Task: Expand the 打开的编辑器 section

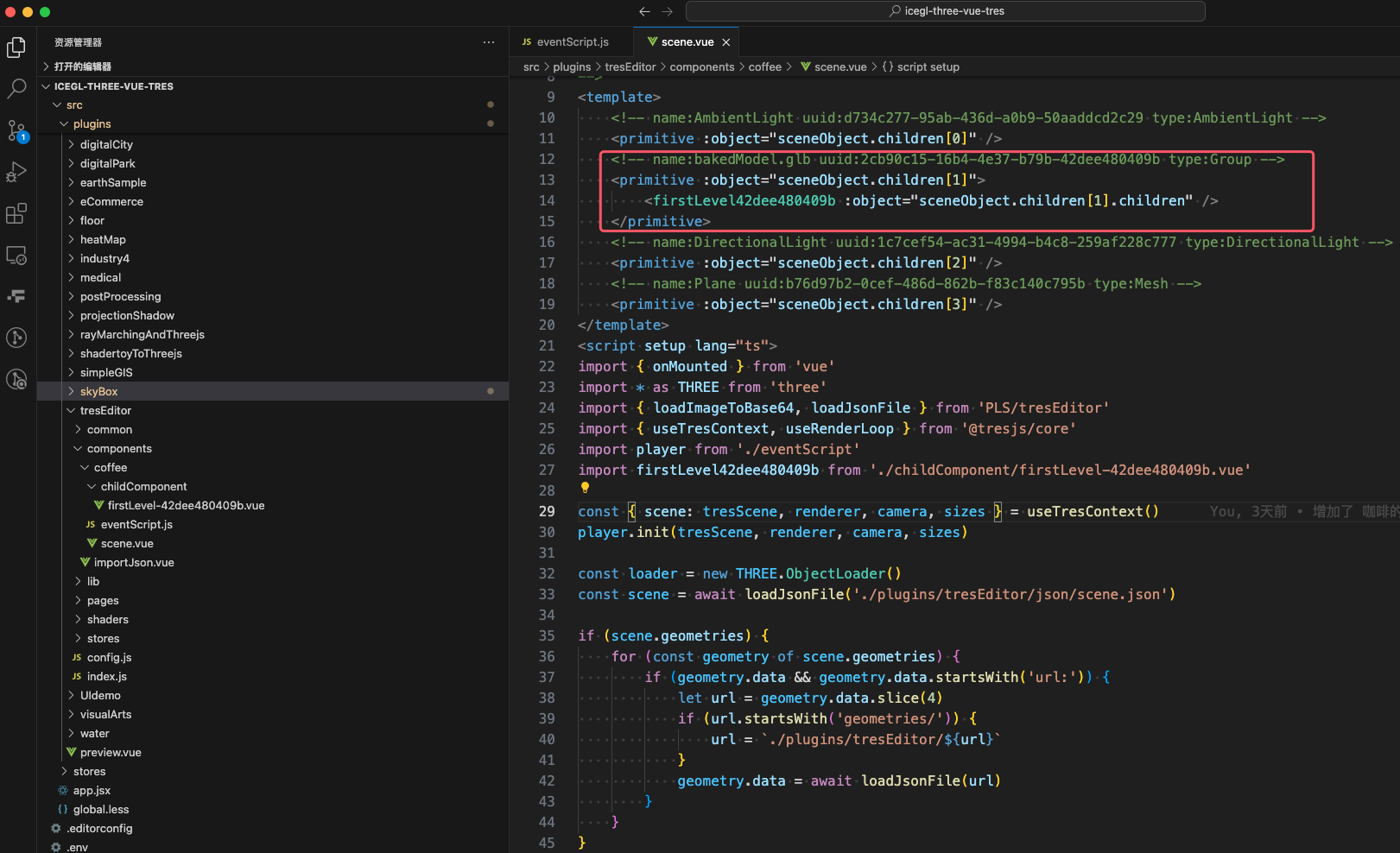Action: [x=82, y=66]
